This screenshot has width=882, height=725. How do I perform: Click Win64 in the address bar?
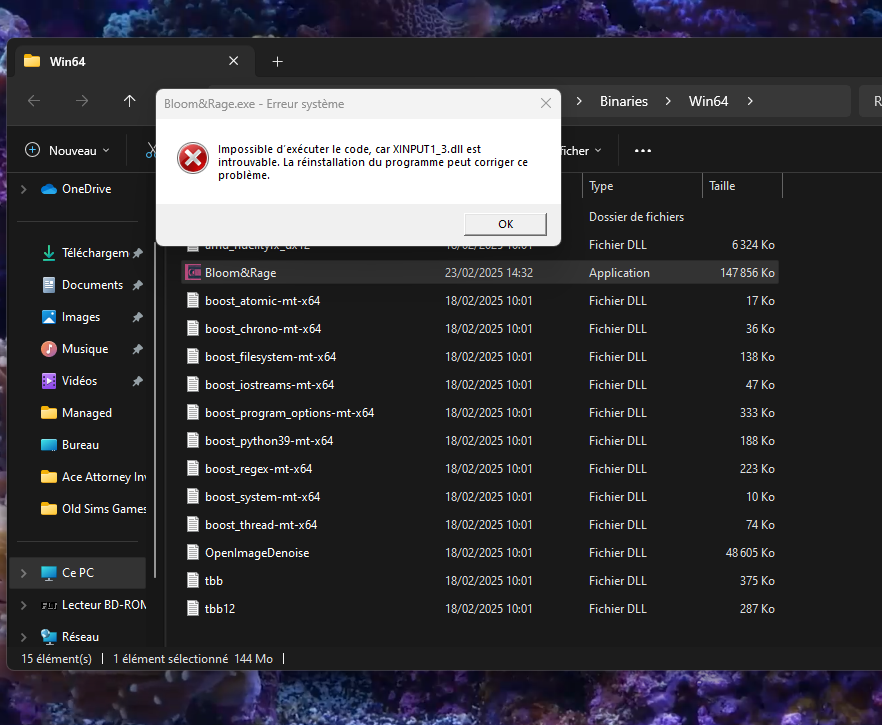point(708,101)
